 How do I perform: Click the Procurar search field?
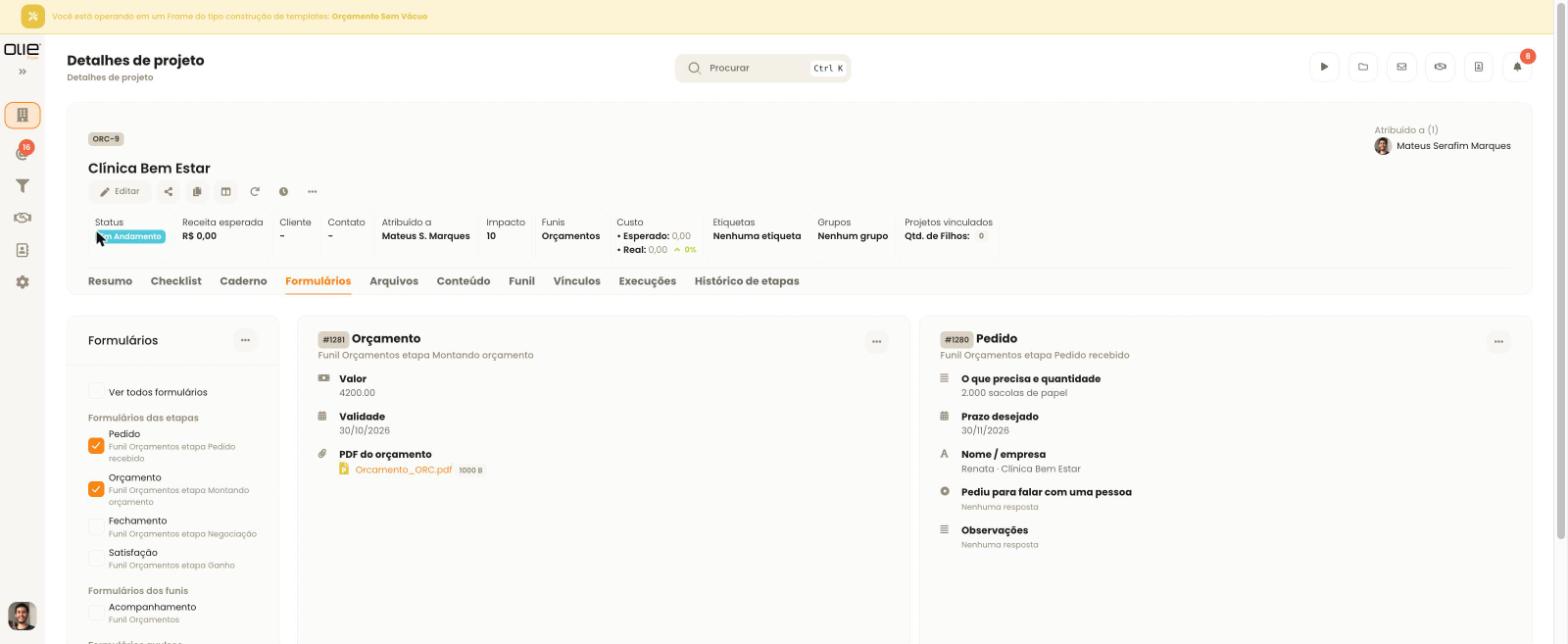coord(763,68)
